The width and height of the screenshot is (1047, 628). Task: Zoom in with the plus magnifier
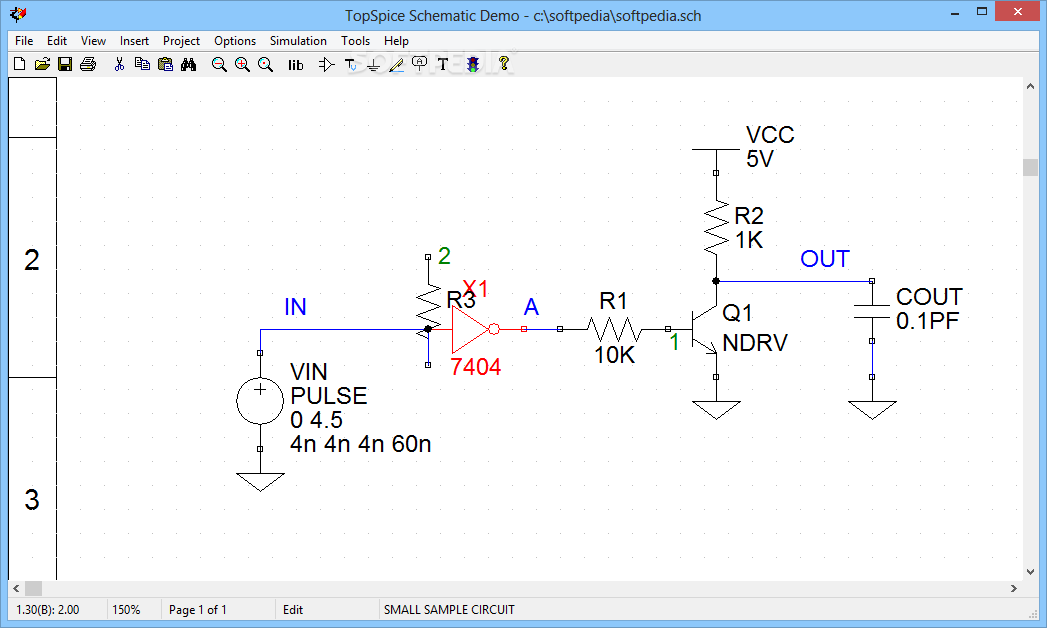tap(242, 64)
